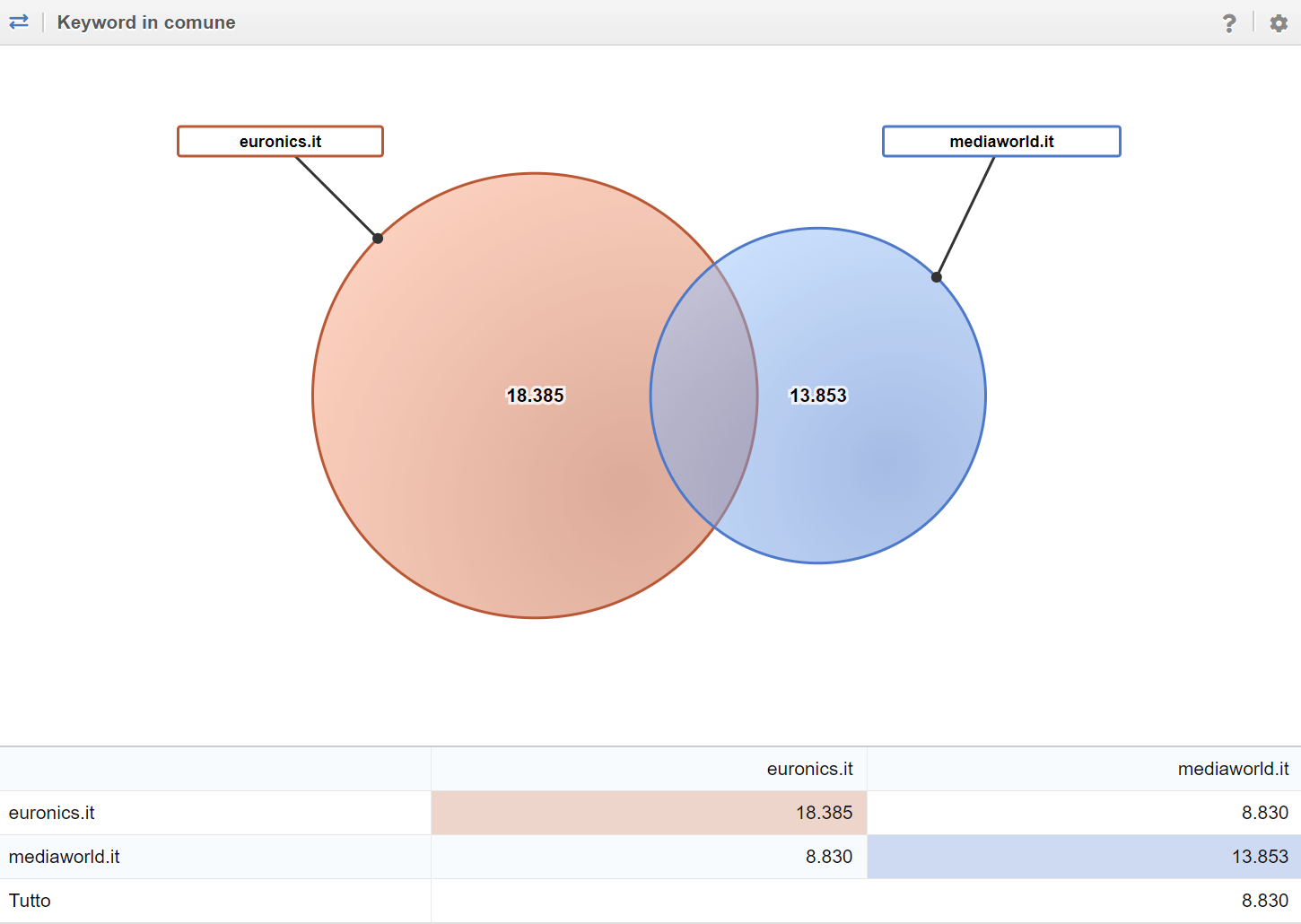The width and height of the screenshot is (1301, 924).
Task: Click the mediaworld.it row label
Action: click(65, 857)
